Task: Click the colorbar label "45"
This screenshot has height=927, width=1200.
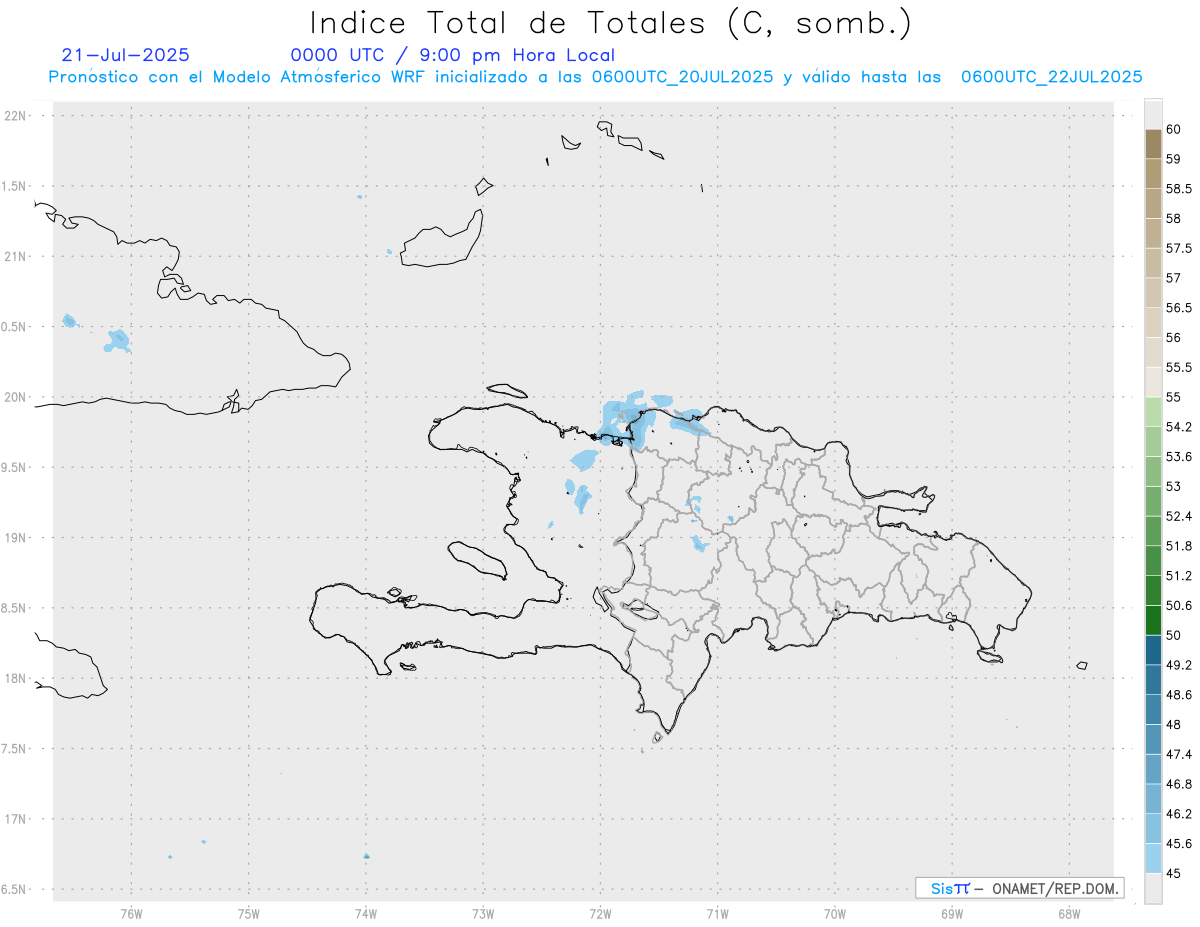Action: pyautogui.click(x=1173, y=873)
